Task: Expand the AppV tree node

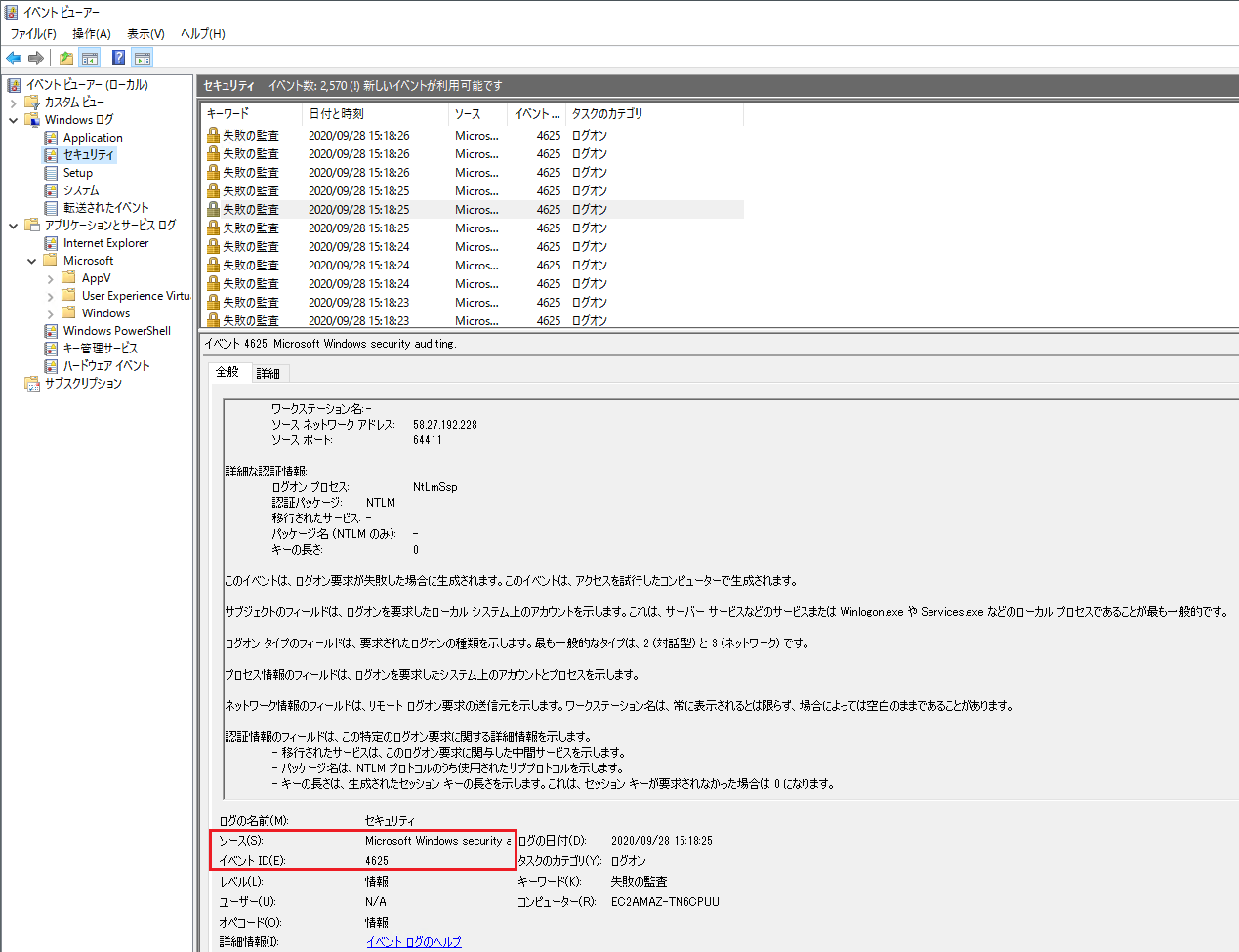Action: click(50, 278)
